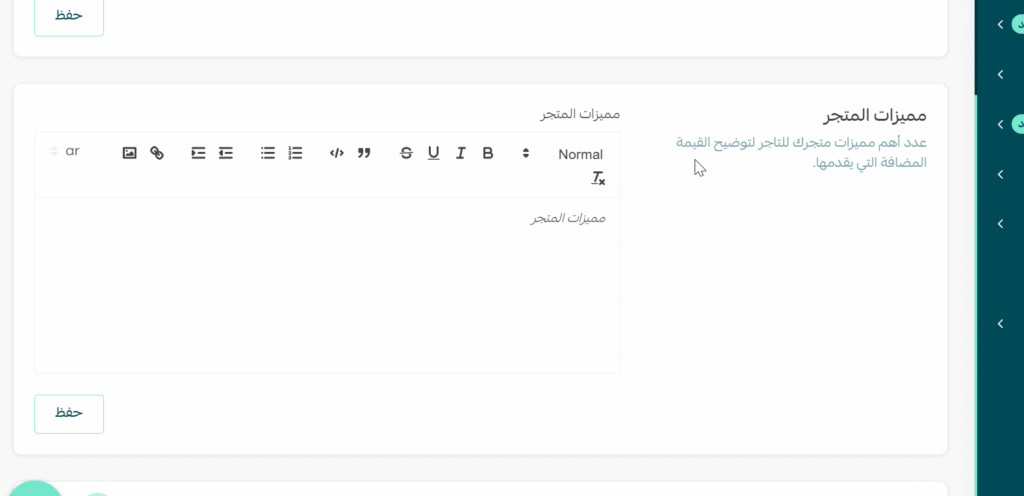Toggle italic formatting

tap(461, 153)
